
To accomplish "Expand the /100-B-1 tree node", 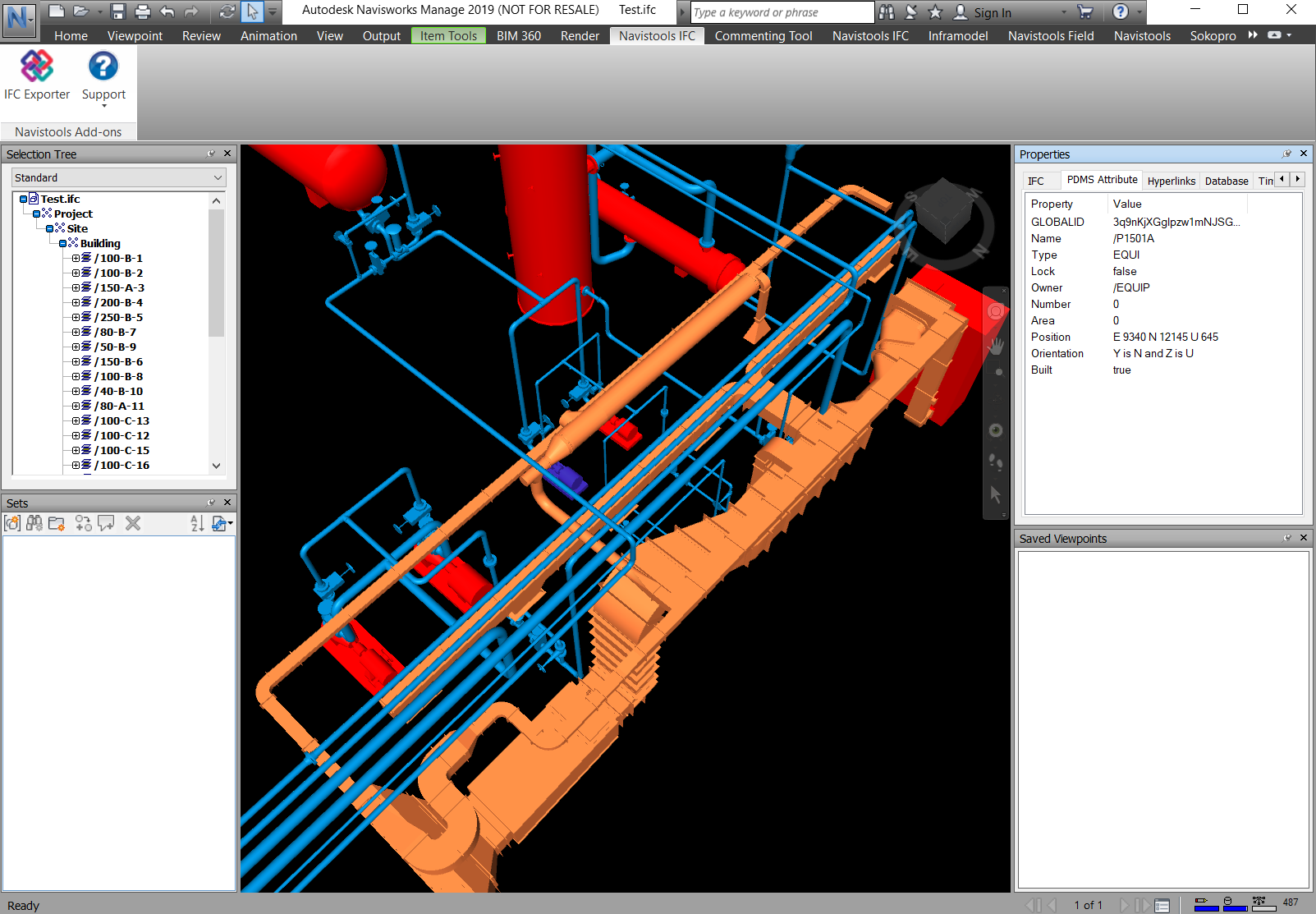I will (x=76, y=258).
